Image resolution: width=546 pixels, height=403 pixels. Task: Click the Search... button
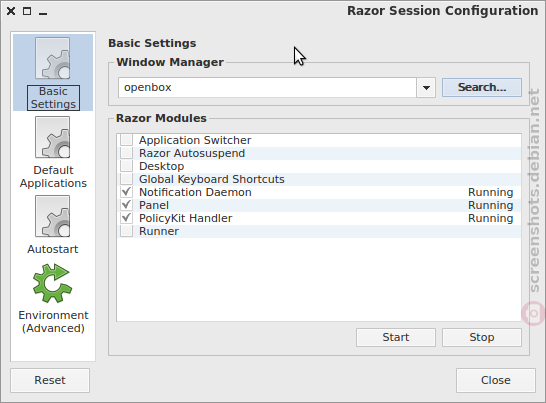pyautogui.click(x=482, y=87)
